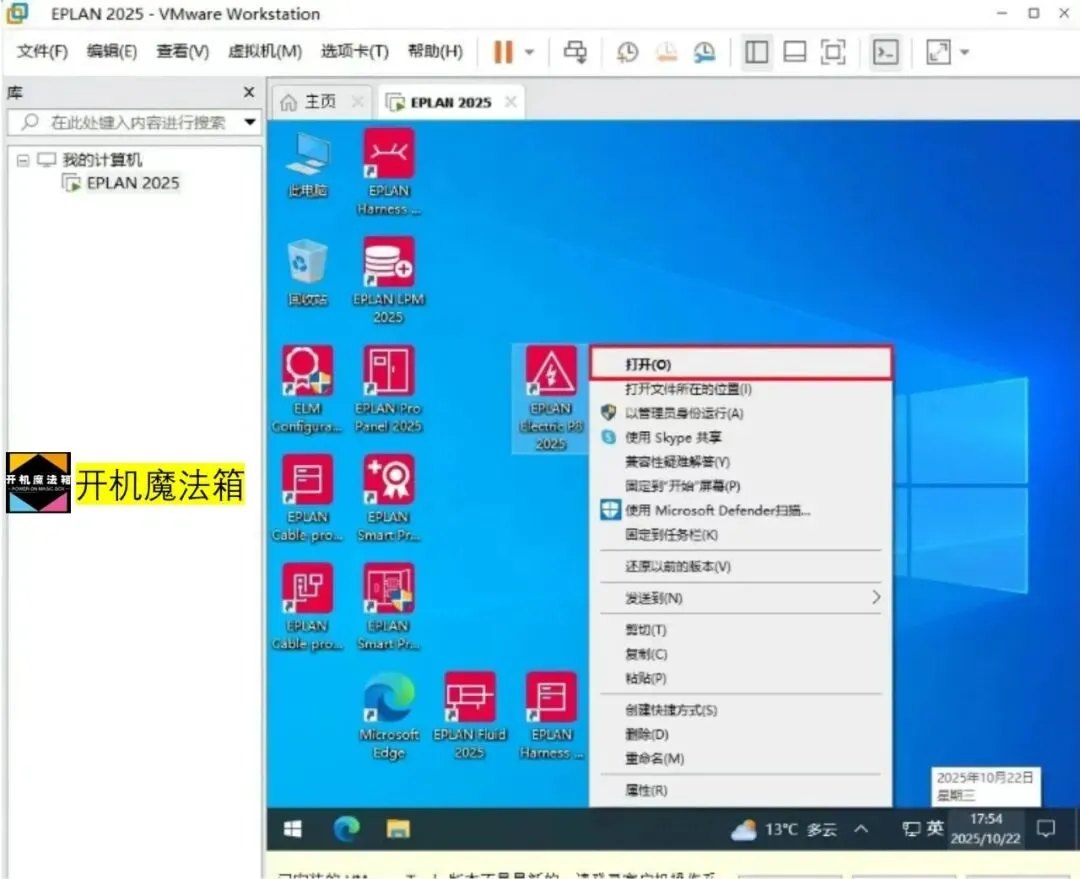The height and width of the screenshot is (879, 1080).
Task: Open 属性(R) properties entry
Action: pyautogui.click(x=741, y=790)
